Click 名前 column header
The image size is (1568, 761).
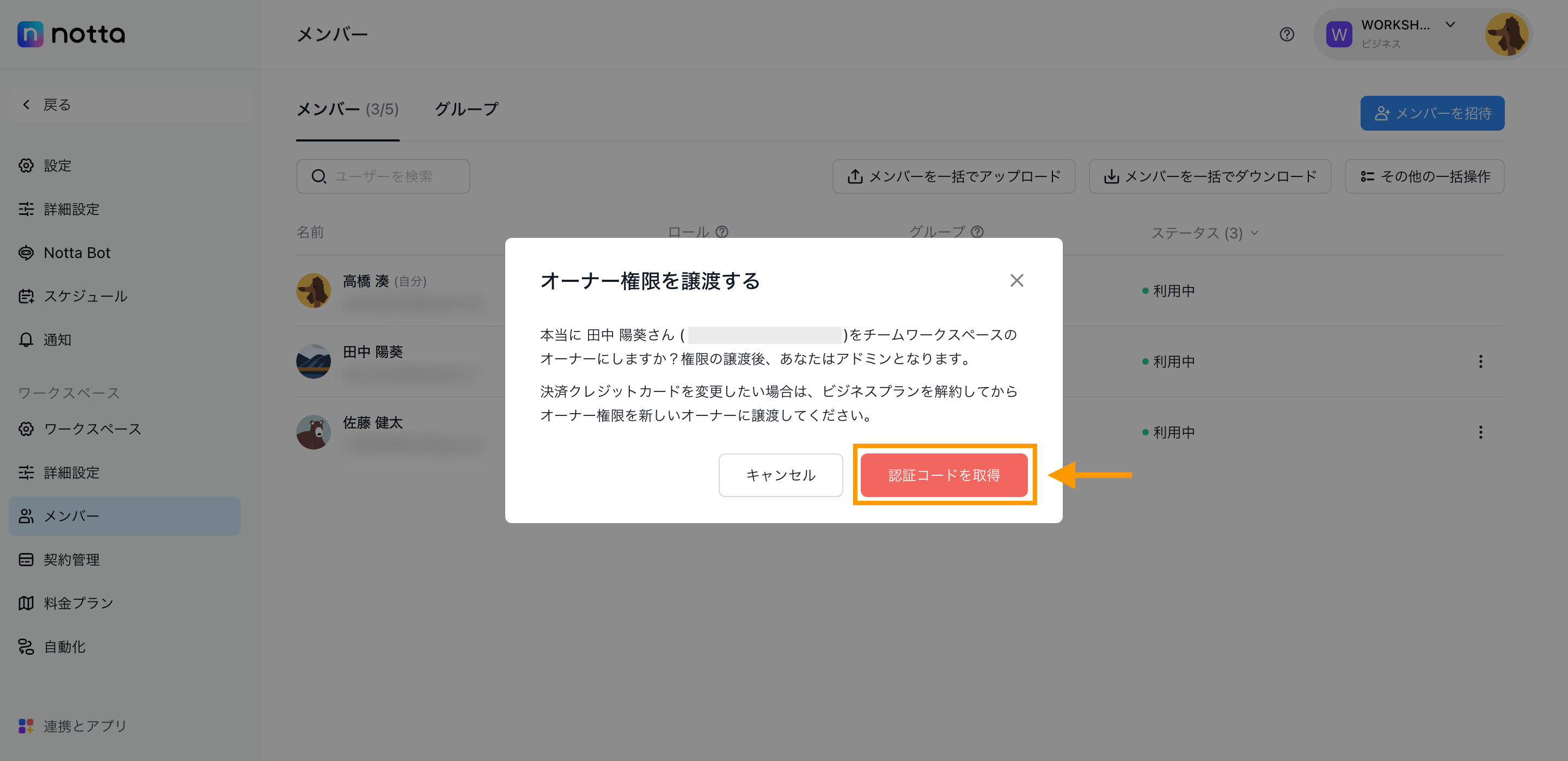(x=310, y=232)
